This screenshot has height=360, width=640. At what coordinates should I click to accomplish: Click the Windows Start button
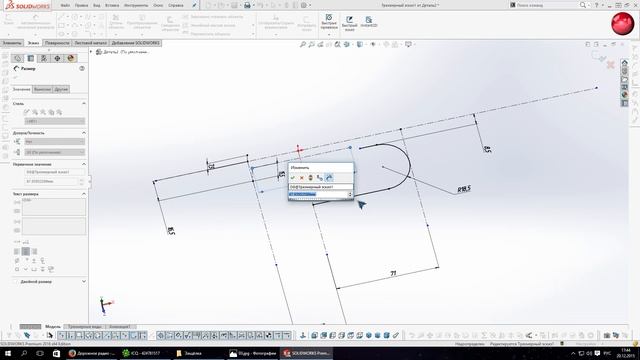tap(8, 353)
